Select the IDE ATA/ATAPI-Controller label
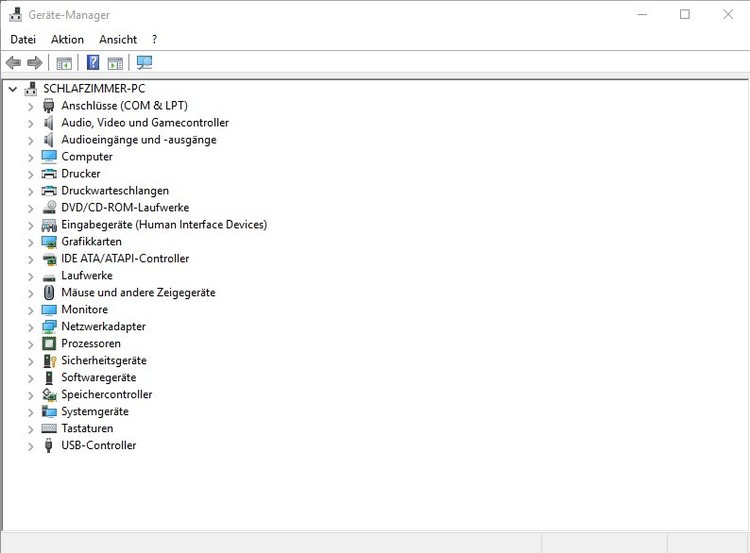The height and width of the screenshot is (553, 750). click(125, 258)
